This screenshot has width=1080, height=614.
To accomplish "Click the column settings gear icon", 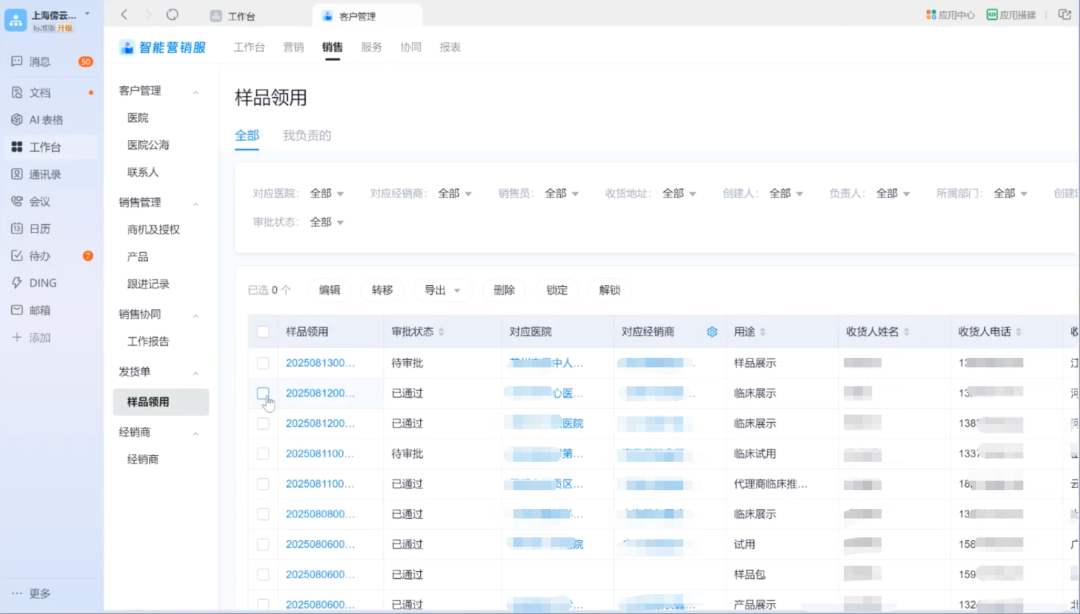I will tap(712, 331).
